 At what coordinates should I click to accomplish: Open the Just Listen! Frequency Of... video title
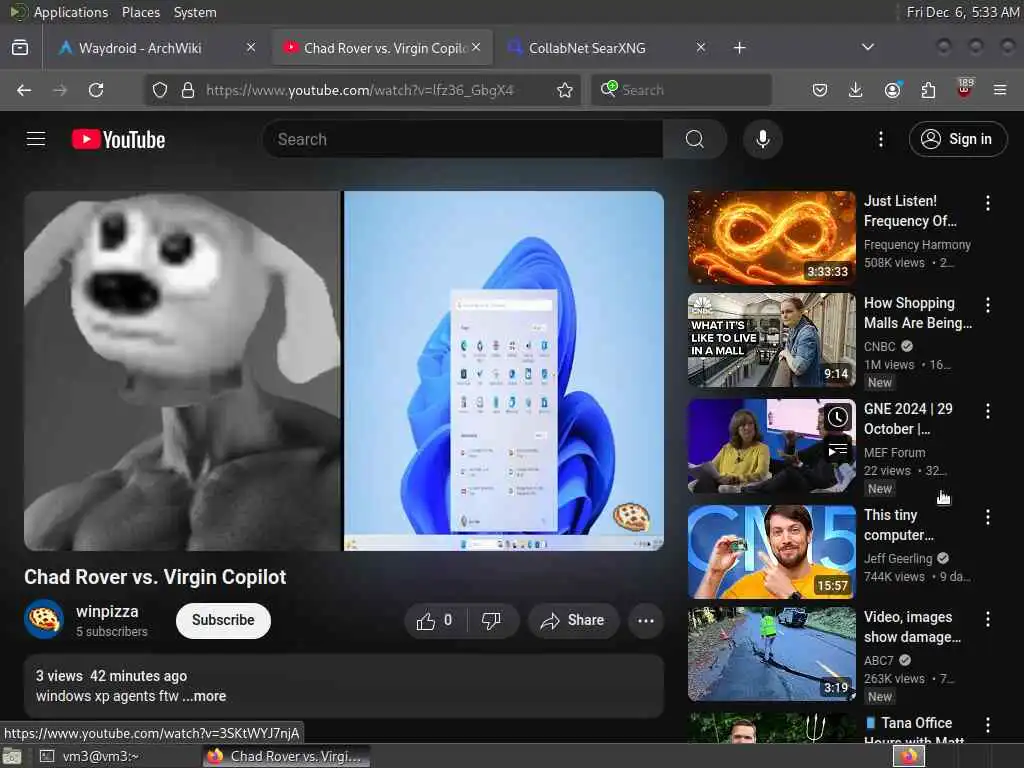pyautogui.click(x=910, y=211)
